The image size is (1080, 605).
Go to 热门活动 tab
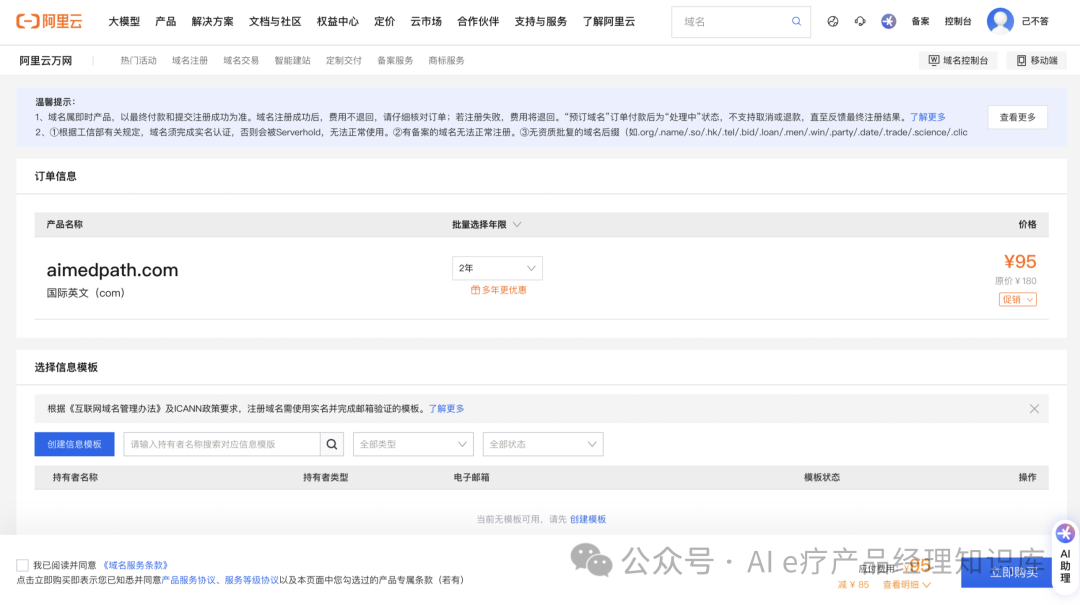tap(138, 61)
